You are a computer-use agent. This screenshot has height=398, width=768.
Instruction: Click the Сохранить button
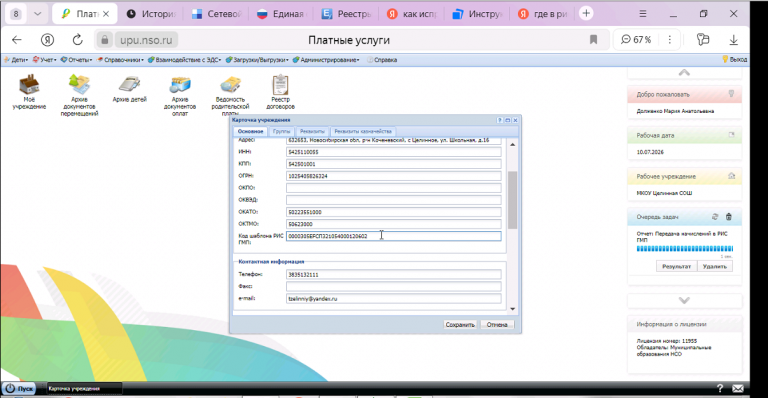460,325
